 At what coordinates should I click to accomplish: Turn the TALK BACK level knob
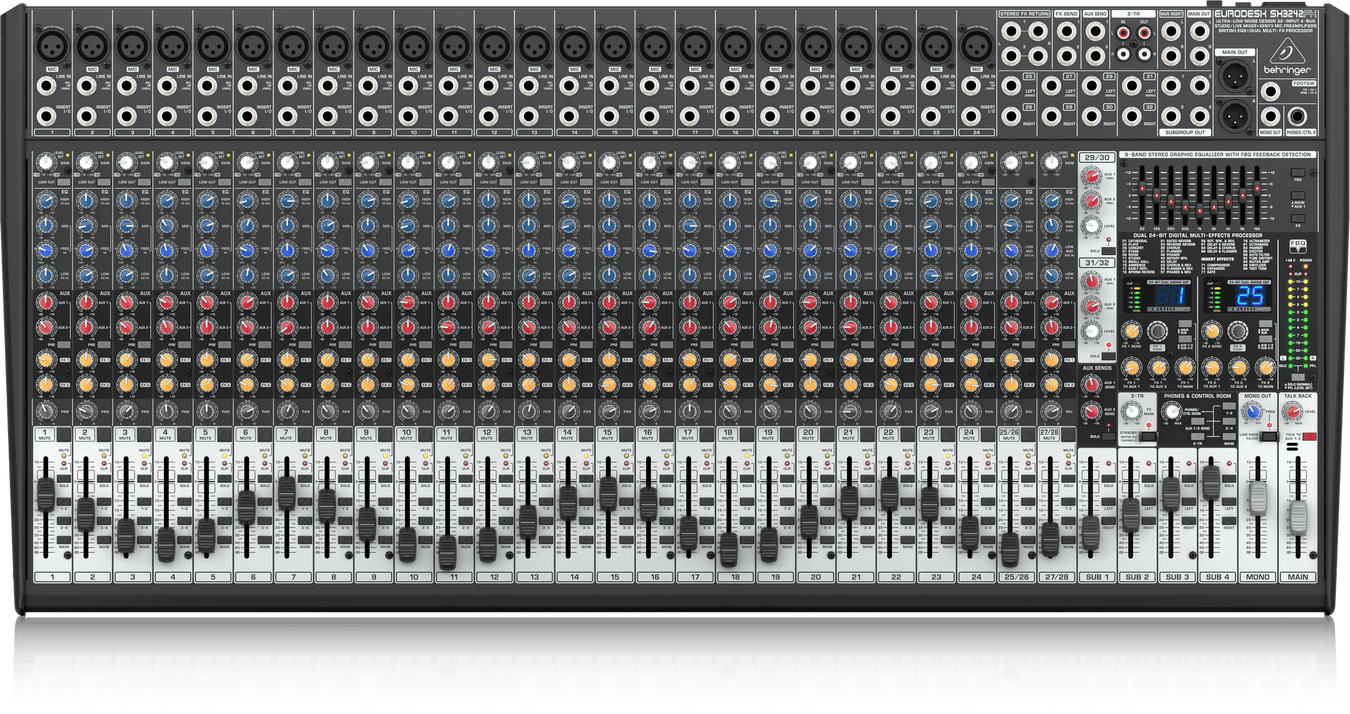tap(1293, 411)
